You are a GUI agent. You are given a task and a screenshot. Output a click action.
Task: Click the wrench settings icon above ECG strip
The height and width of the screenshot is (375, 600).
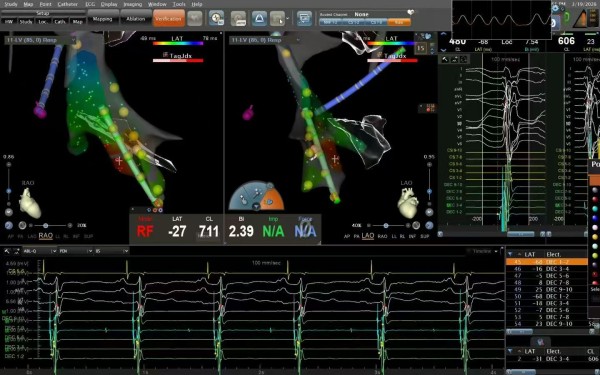pyautogui.click(x=7, y=251)
